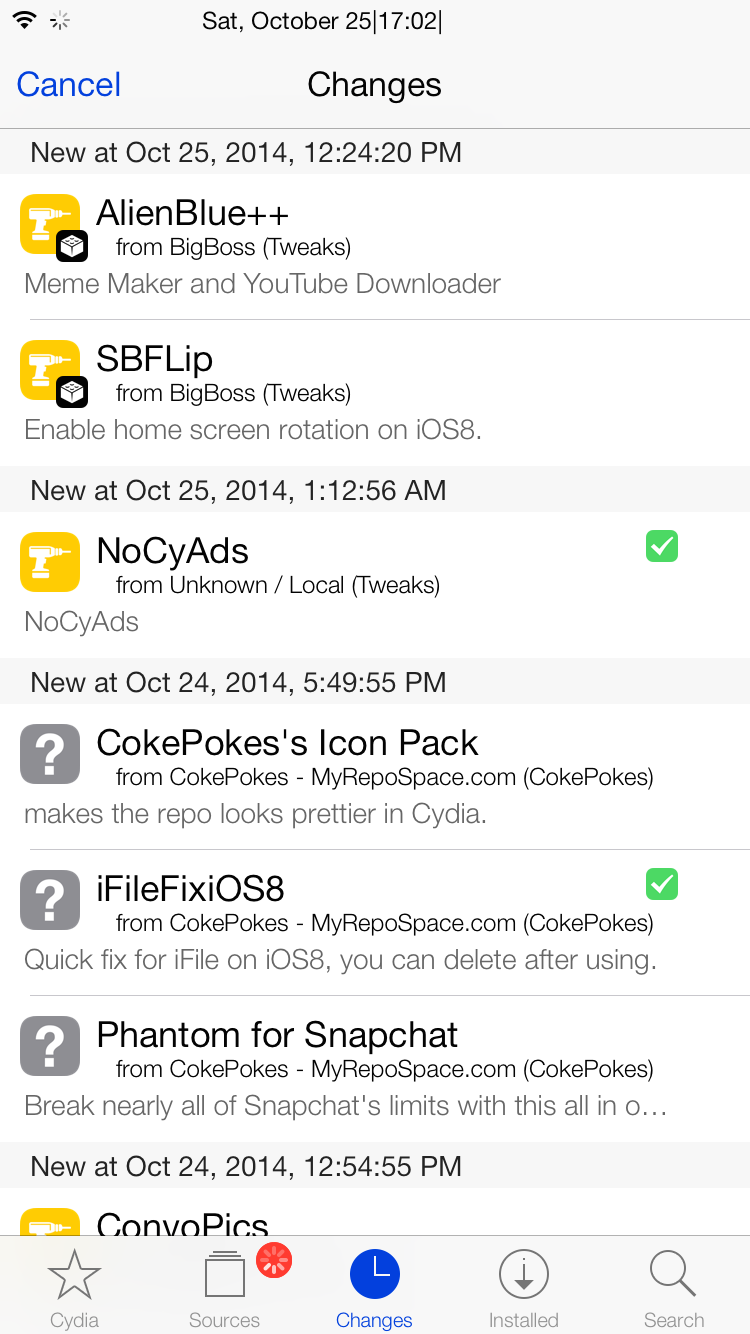Open the AlienBlue++ package icon

(x=50, y=224)
